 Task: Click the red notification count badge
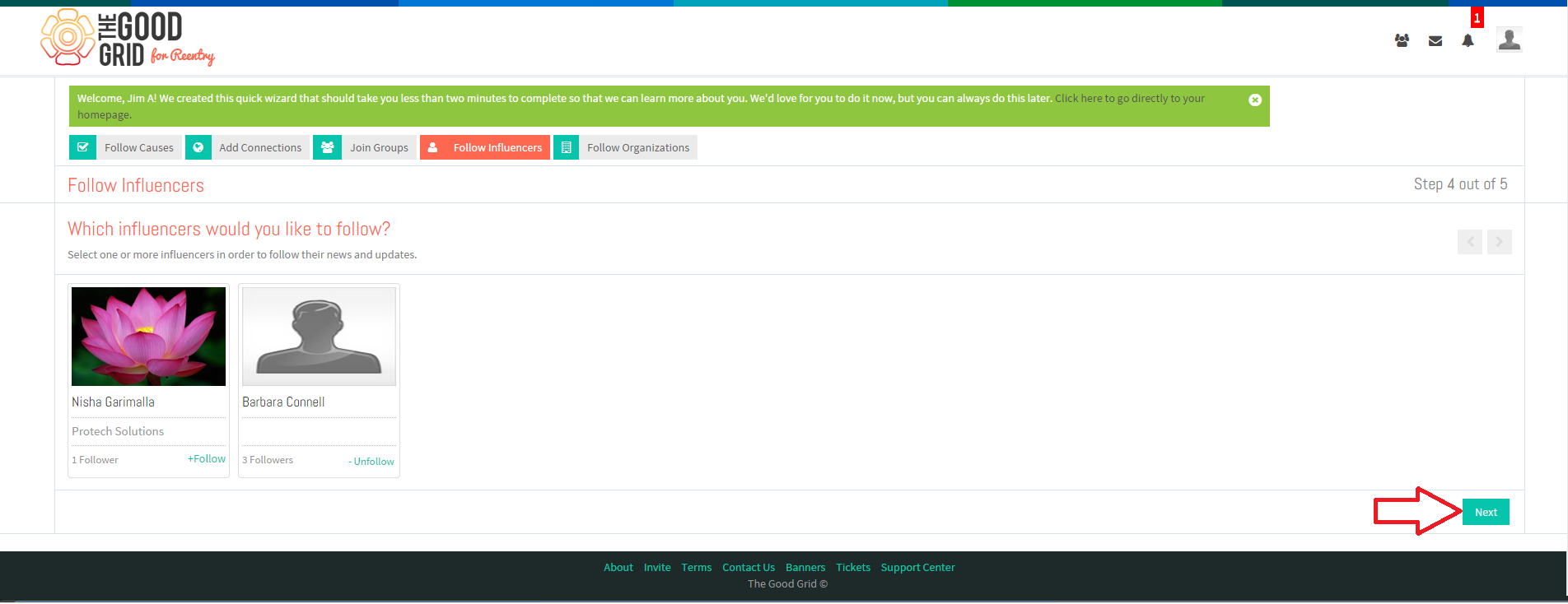1477,17
